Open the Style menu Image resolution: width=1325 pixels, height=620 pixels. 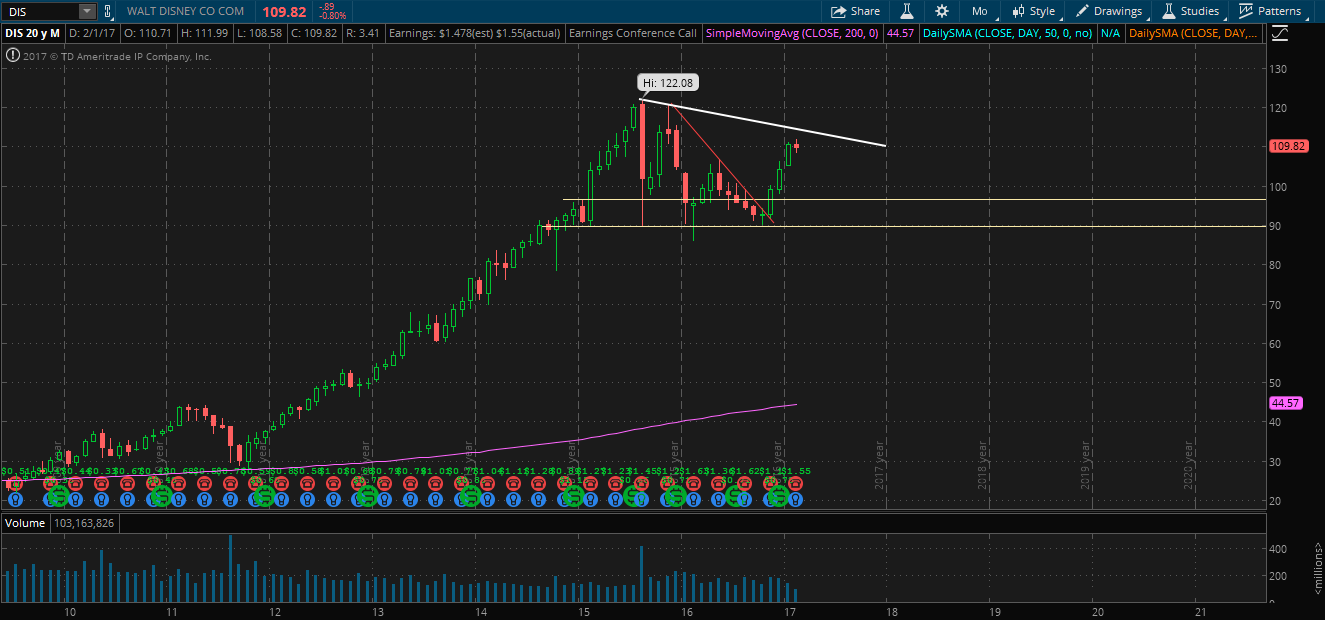1033,11
